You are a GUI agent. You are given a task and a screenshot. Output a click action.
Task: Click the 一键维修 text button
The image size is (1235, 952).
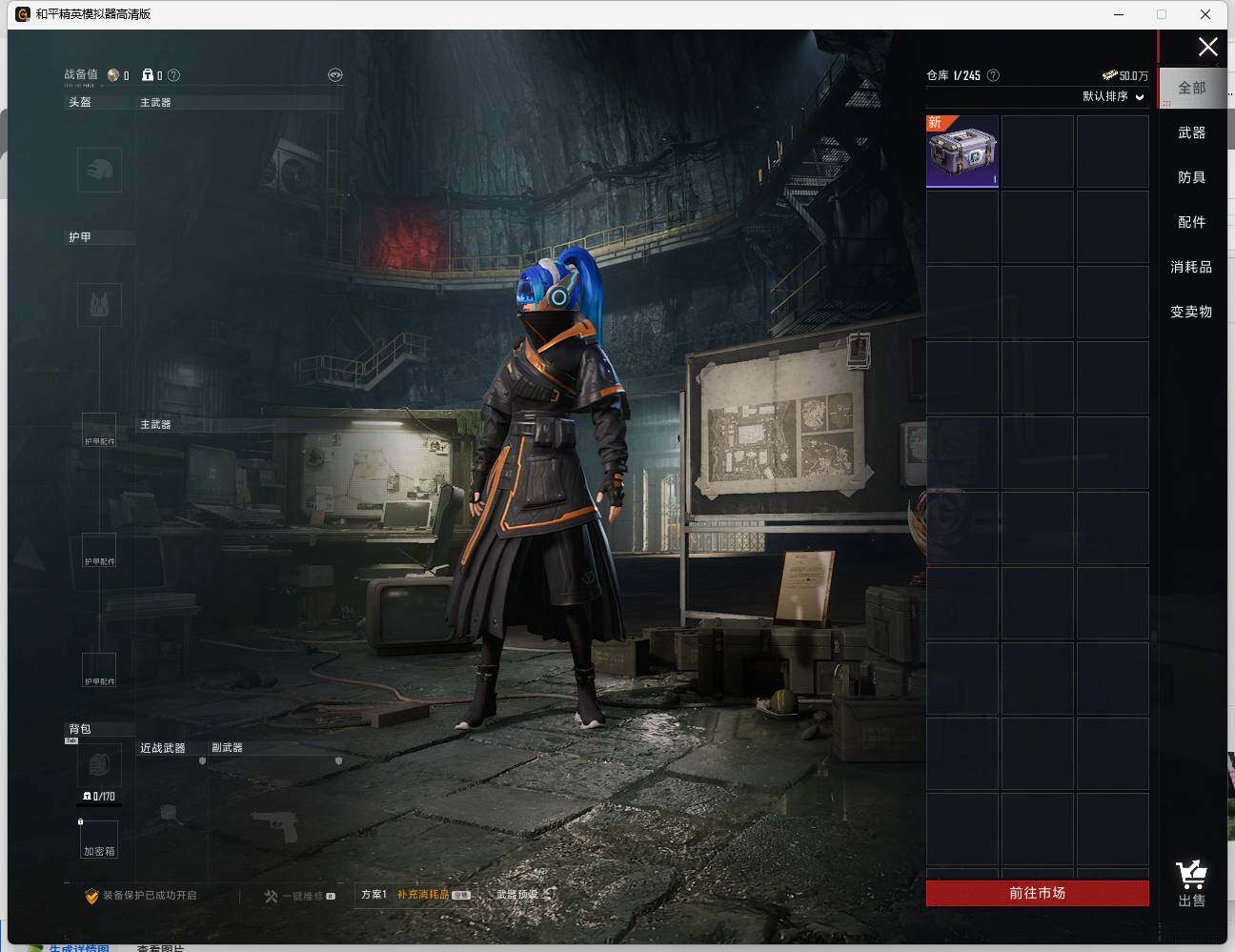click(x=303, y=896)
